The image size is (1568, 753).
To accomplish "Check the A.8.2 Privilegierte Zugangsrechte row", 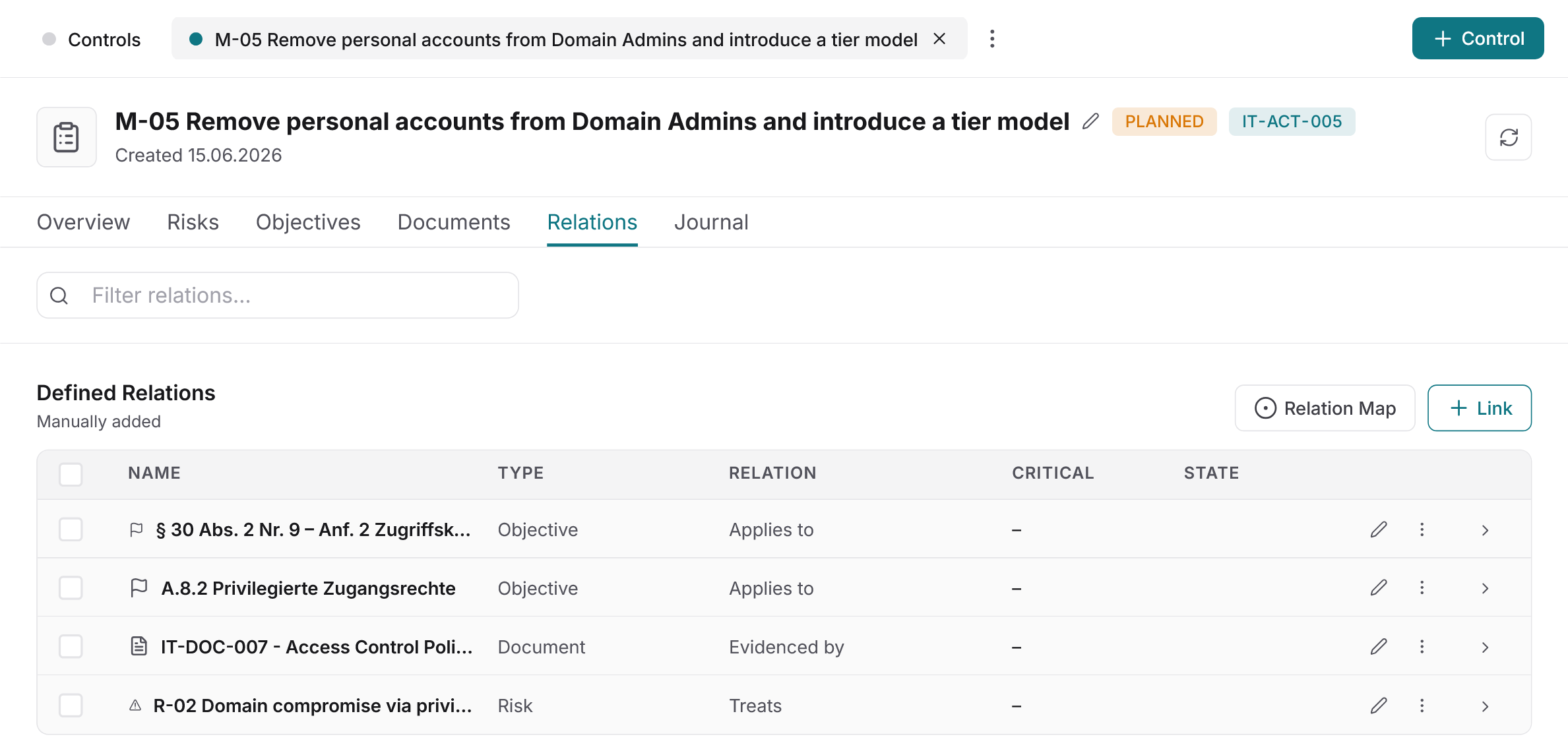I will click(71, 587).
